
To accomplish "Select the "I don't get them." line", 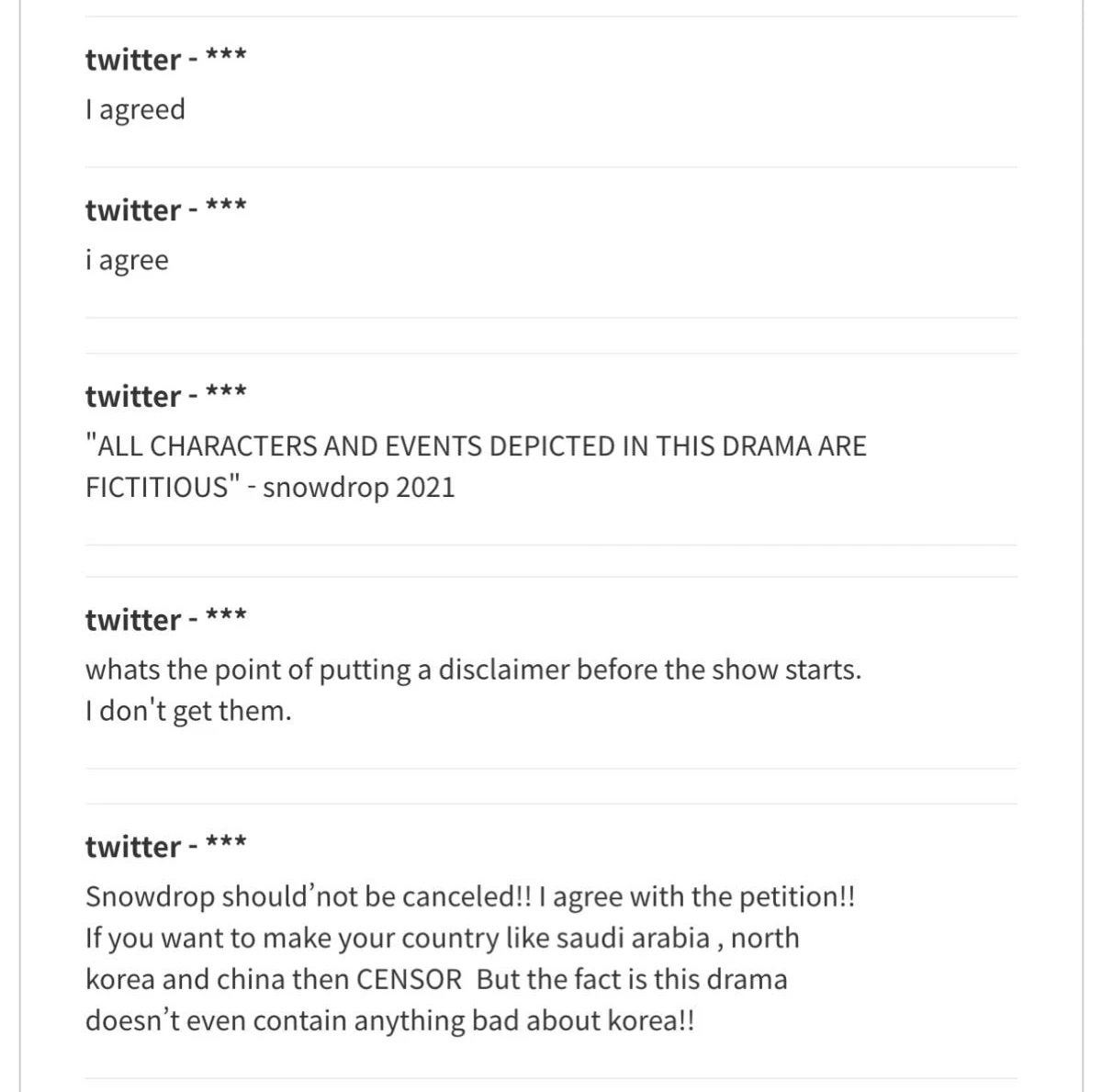I will (x=188, y=711).
